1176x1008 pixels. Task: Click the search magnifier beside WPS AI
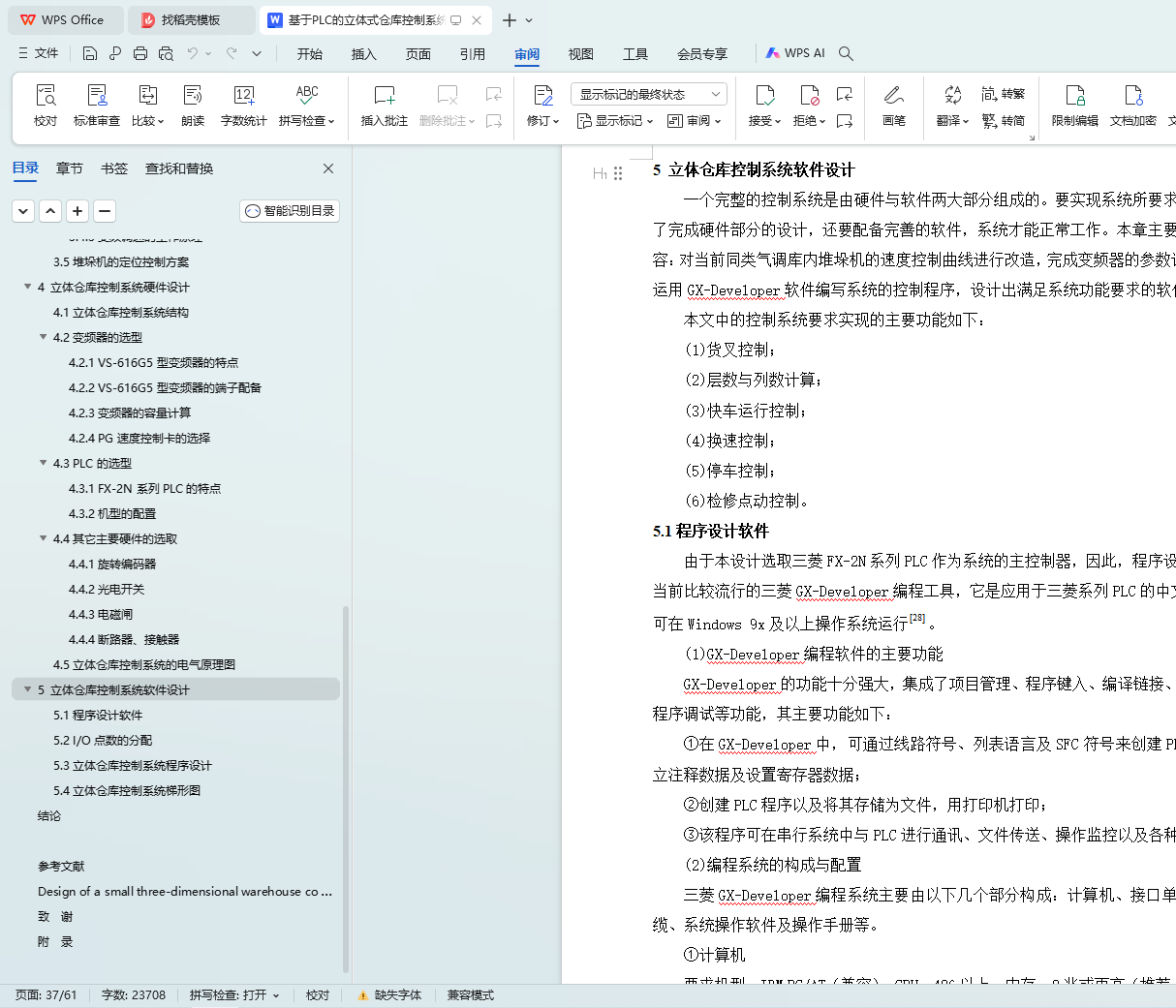(846, 53)
